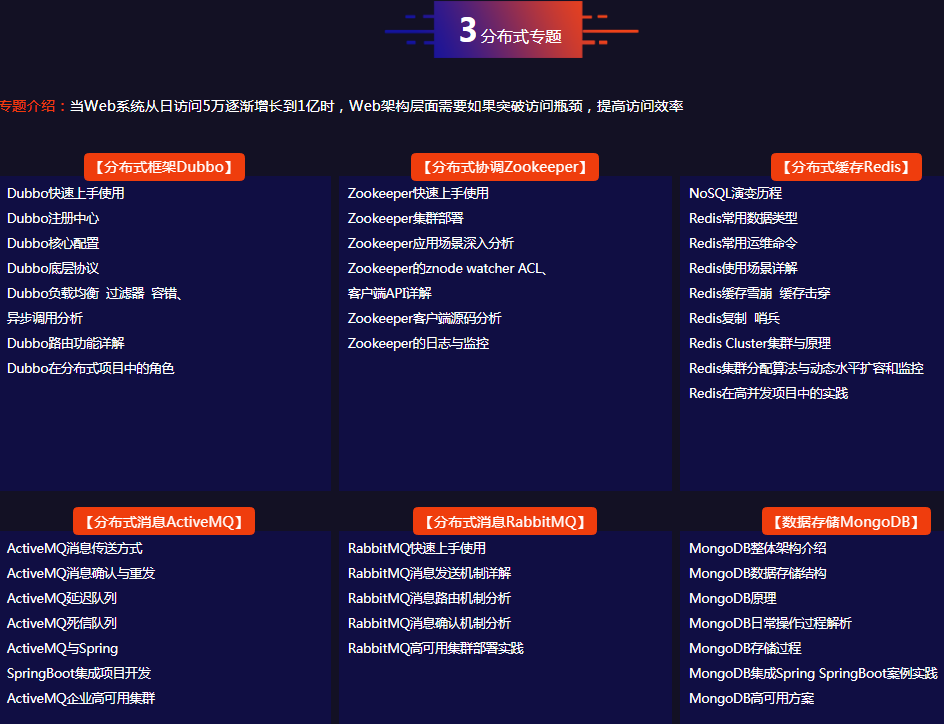Click the 【数据存储MongoDB】 section label
This screenshot has width=944, height=724.
point(846,521)
